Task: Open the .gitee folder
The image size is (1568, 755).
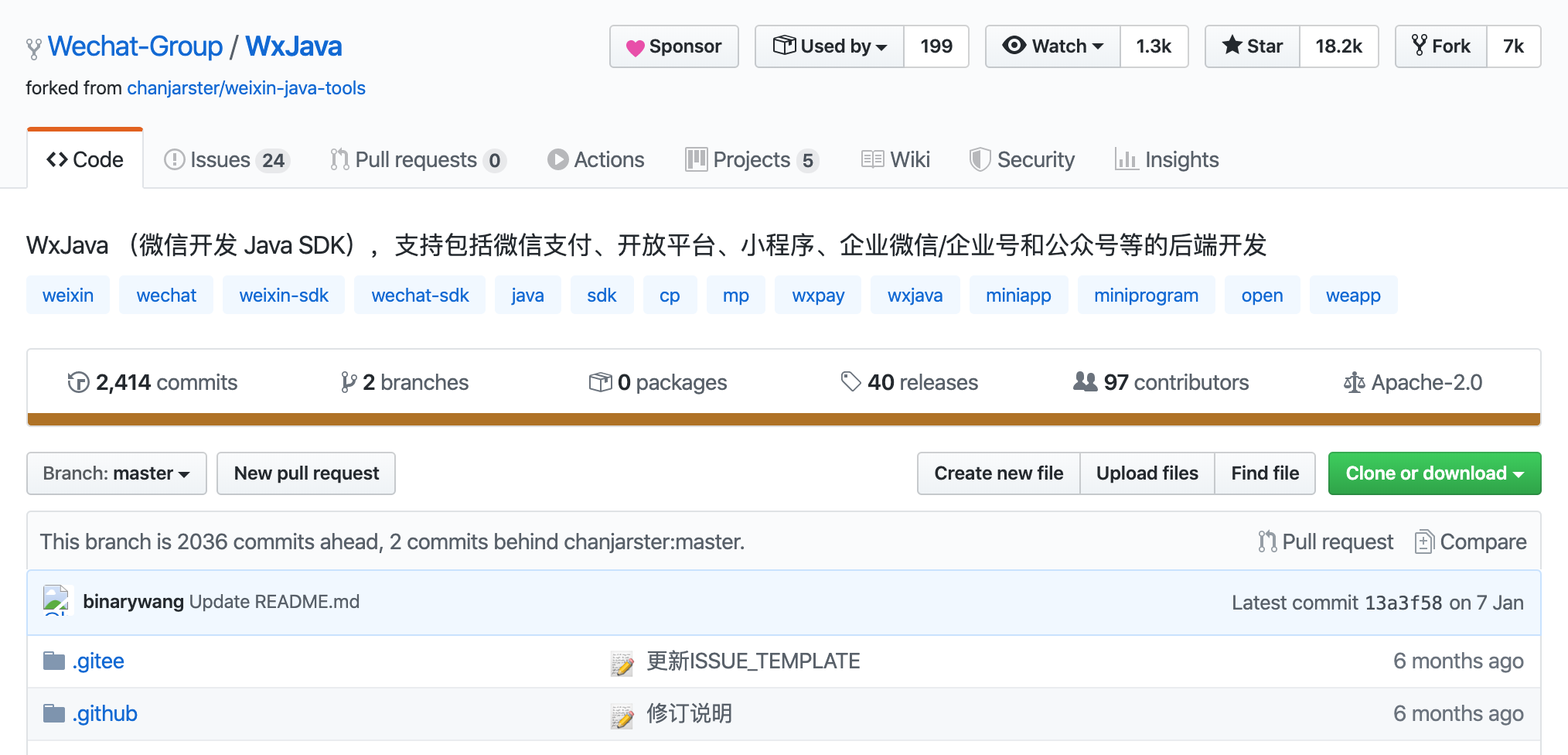Action: point(98,661)
